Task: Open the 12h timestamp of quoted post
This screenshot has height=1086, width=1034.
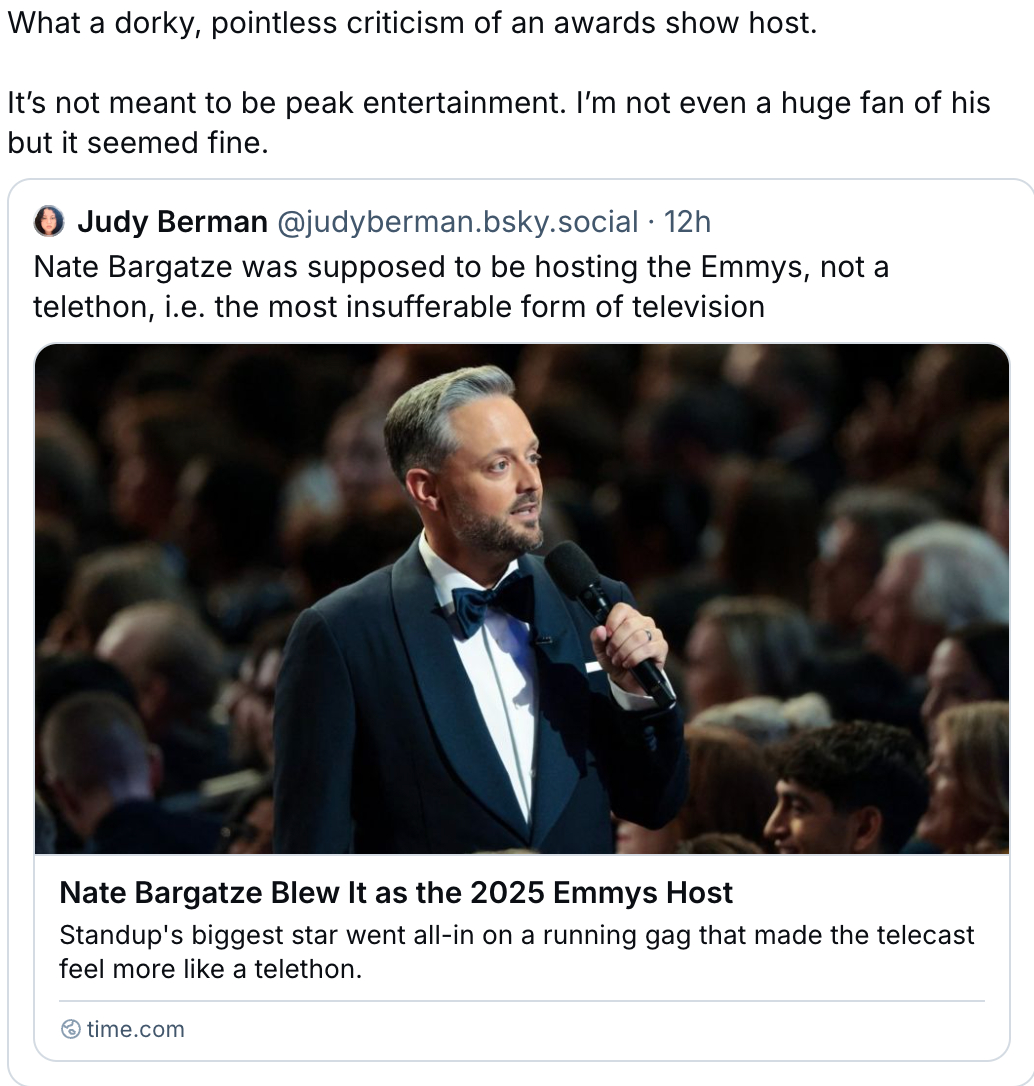Action: coord(687,221)
